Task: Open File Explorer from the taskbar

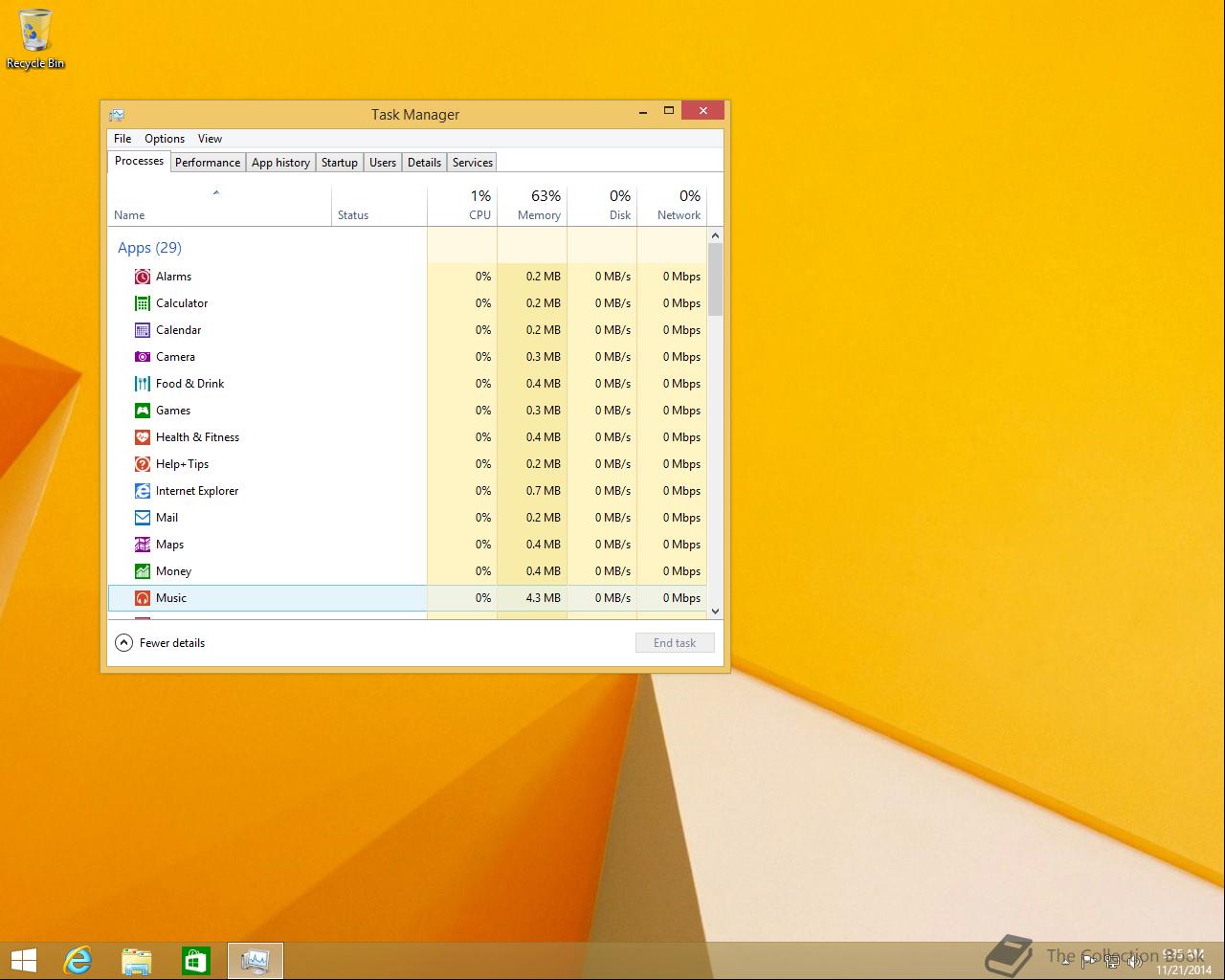Action: point(137,960)
